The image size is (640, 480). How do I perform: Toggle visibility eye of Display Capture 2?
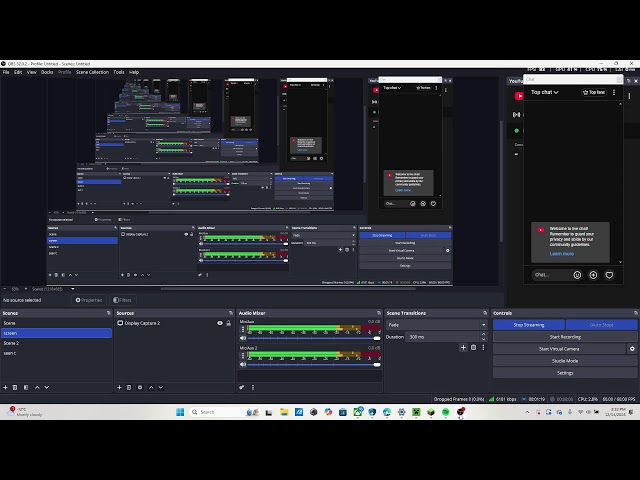point(220,323)
